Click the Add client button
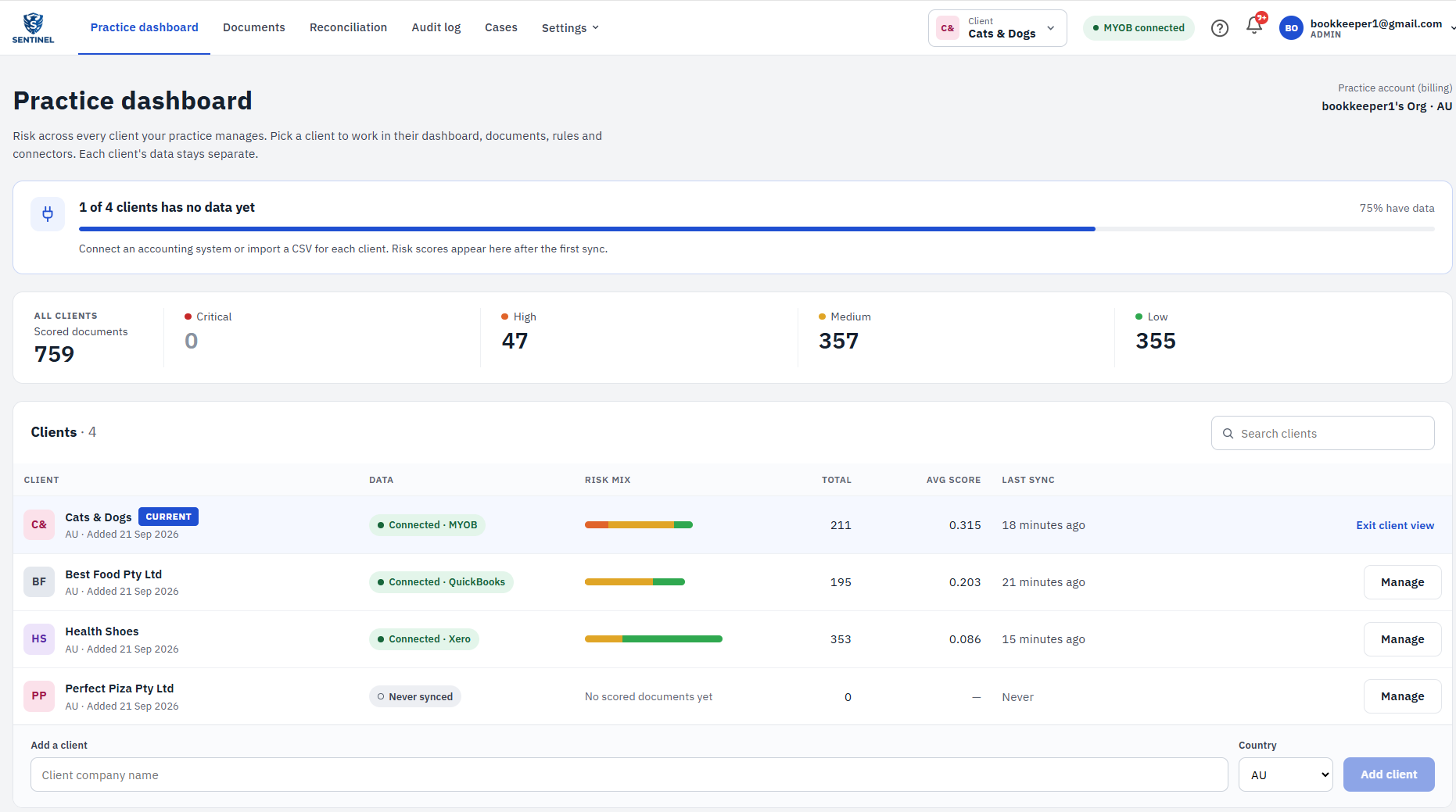 tap(1389, 774)
